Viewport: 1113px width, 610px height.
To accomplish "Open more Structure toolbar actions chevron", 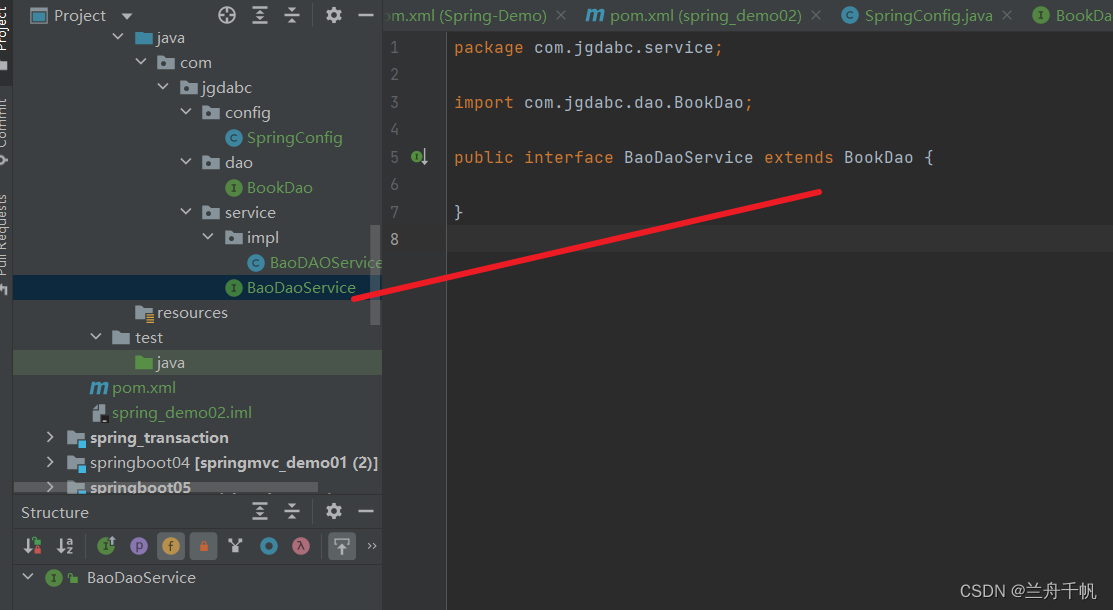I will click(371, 545).
